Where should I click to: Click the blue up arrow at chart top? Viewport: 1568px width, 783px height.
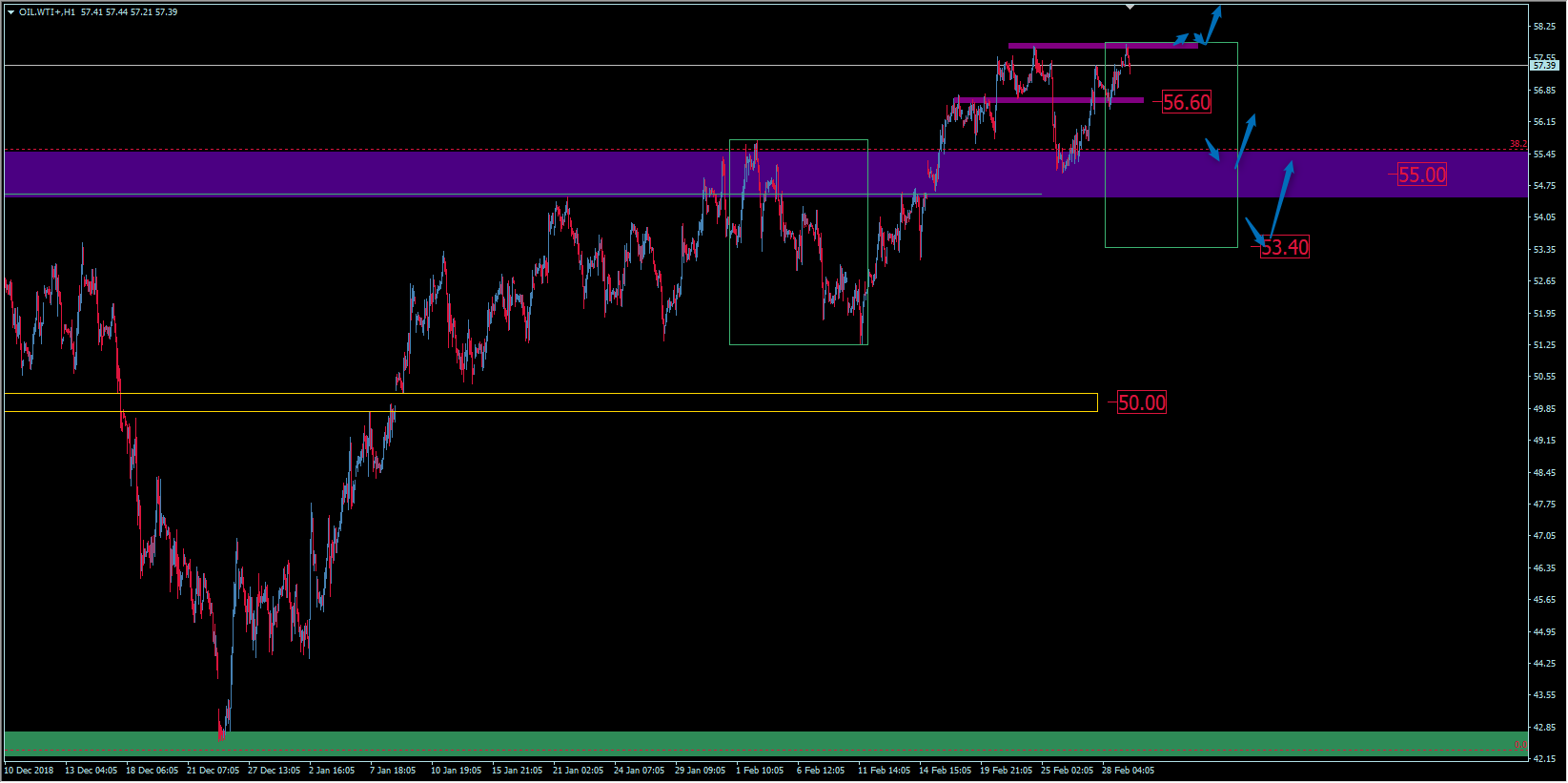pos(1212,25)
